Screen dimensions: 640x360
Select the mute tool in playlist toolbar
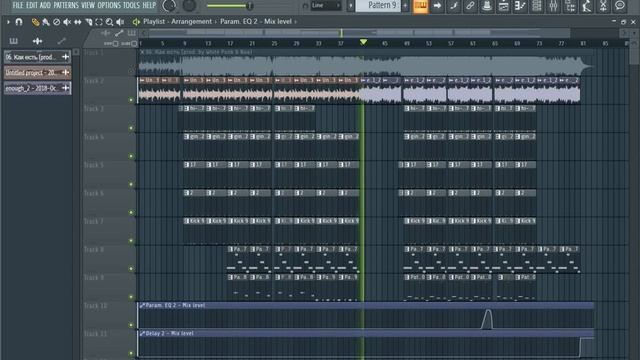67,22
